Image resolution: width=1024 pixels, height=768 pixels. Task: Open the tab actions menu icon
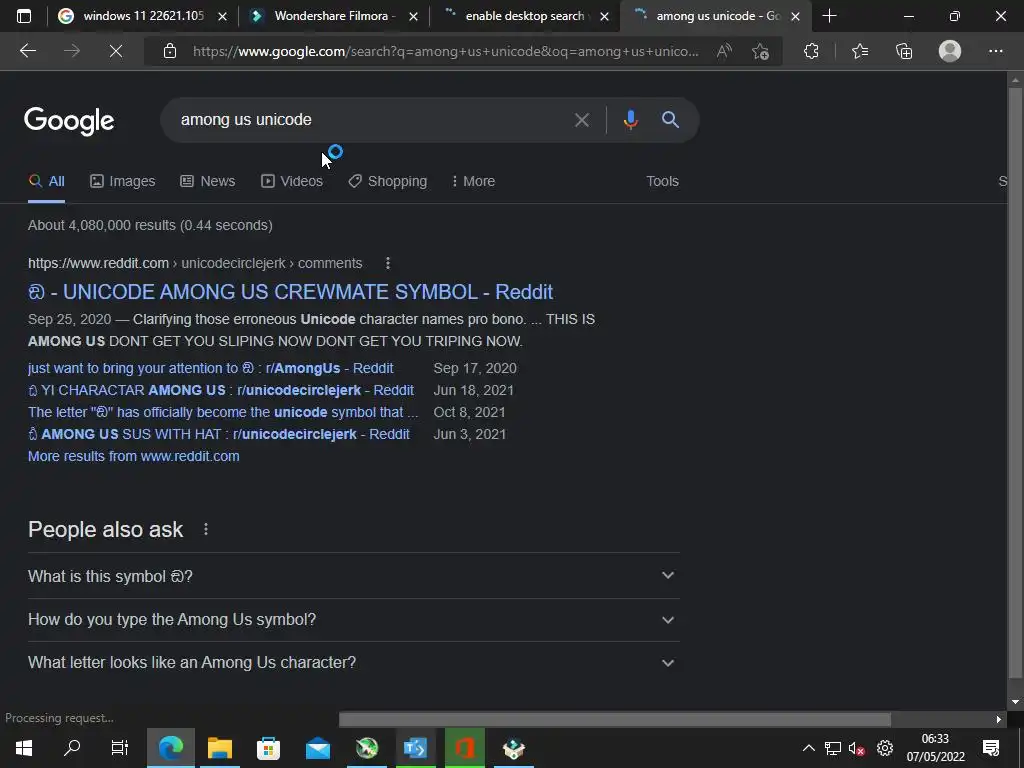pyautogui.click(x=24, y=16)
